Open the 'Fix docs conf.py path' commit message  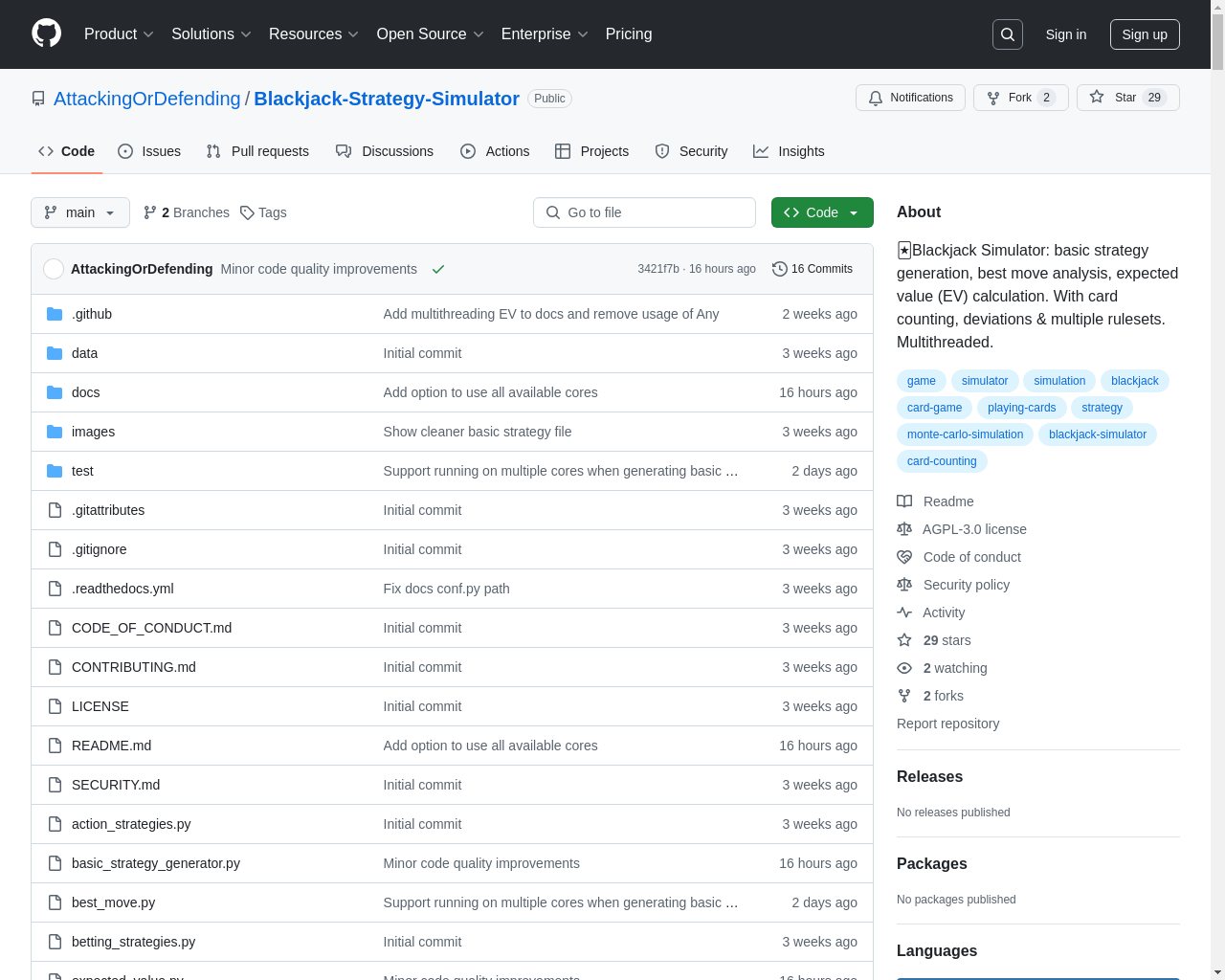pos(446,589)
